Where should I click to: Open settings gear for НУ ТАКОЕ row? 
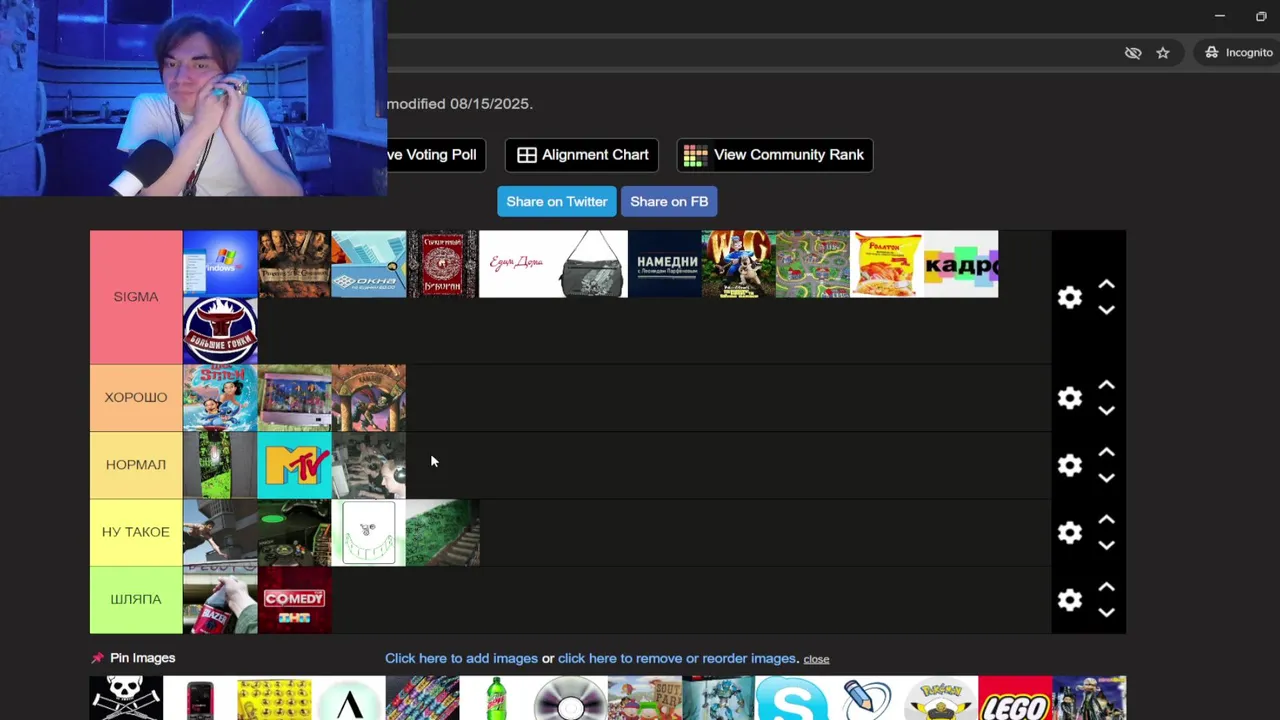(x=1070, y=532)
